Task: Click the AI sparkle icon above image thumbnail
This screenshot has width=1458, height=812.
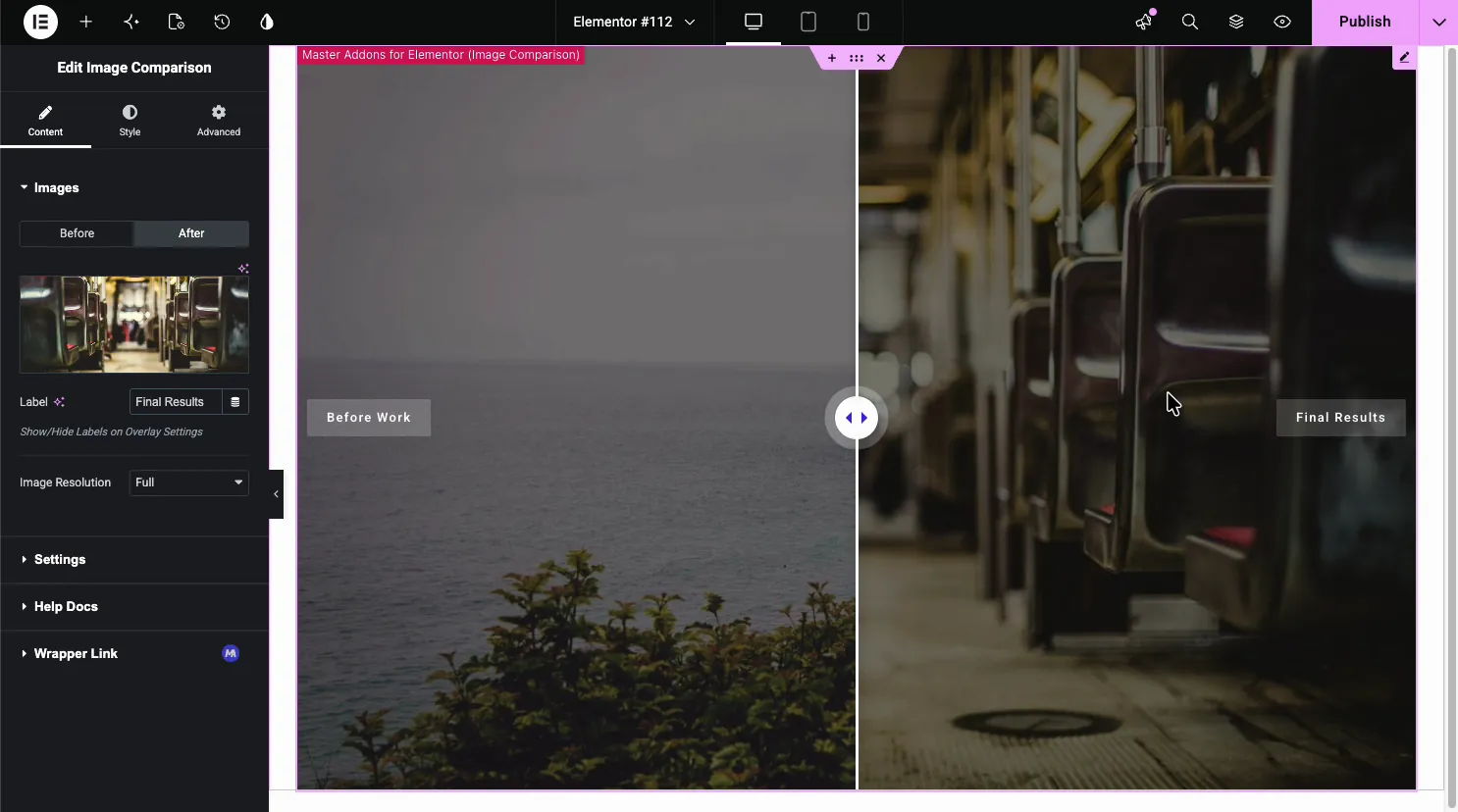Action: (x=243, y=268)
